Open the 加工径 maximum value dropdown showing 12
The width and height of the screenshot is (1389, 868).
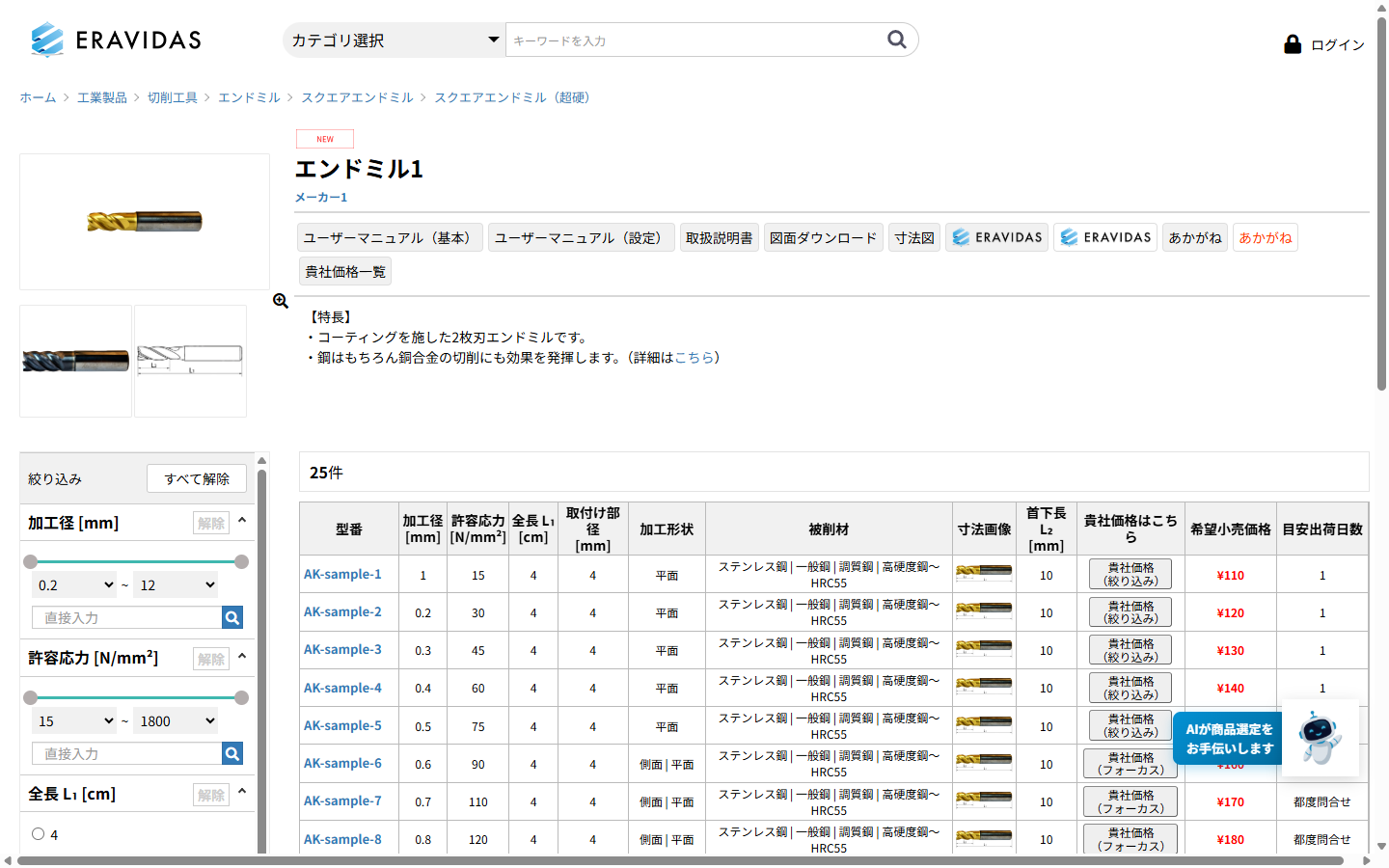(x=176, y=584)
